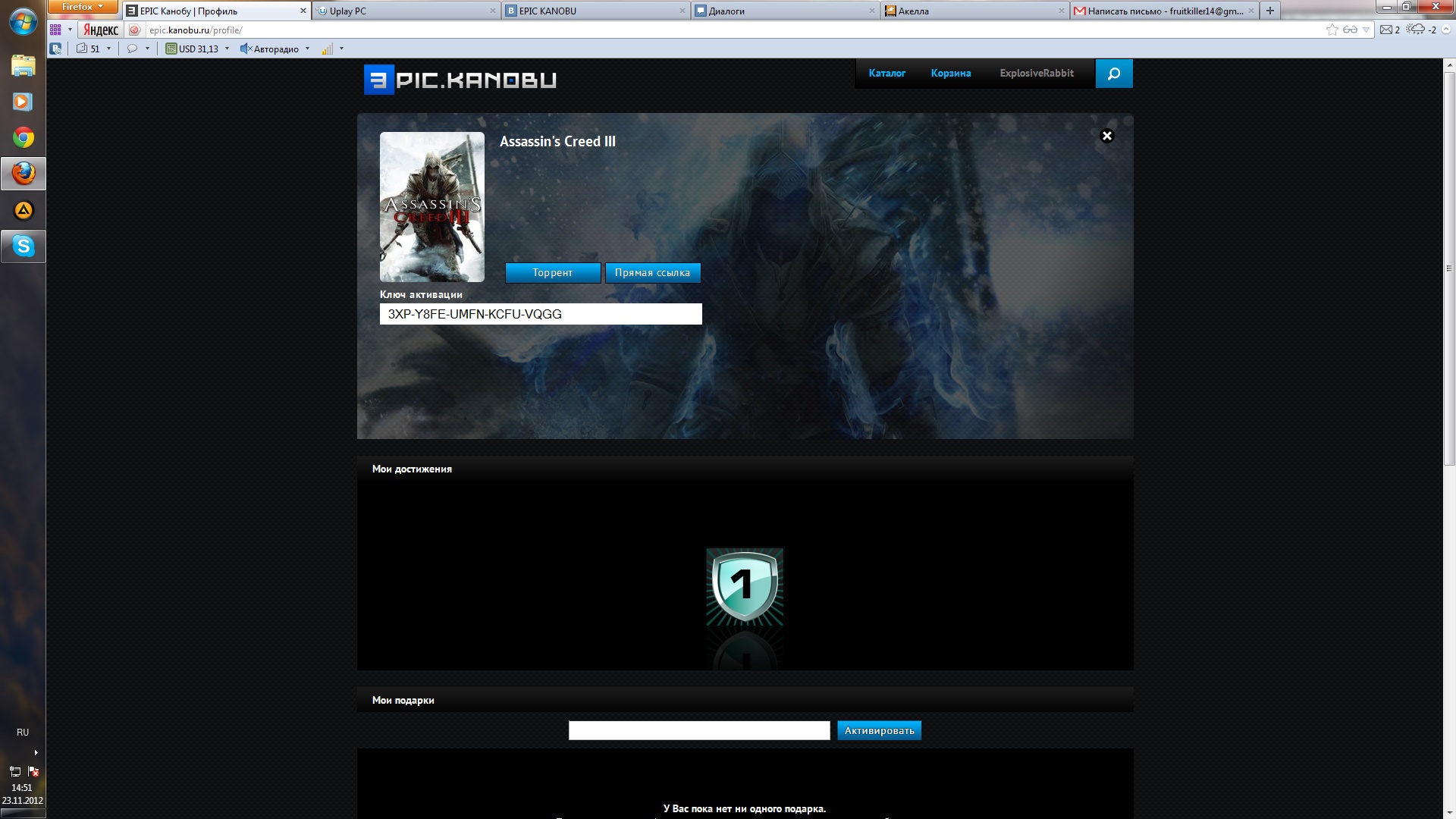
Task: Click the RU language indicator
Action: (x=23, y=733)
